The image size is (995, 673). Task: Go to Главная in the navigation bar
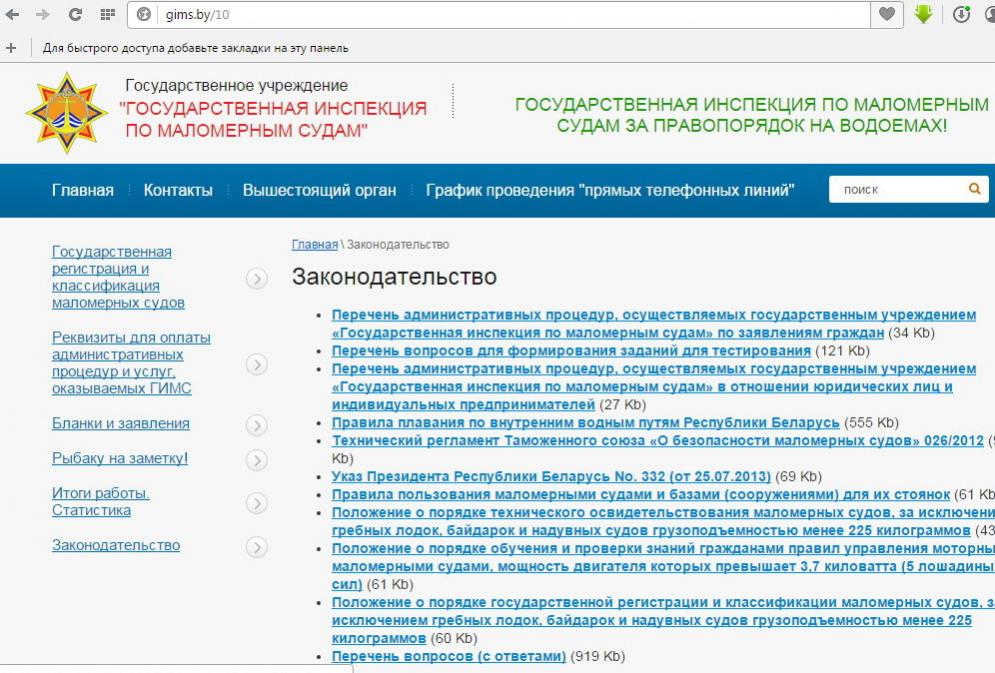click(83, 190)
